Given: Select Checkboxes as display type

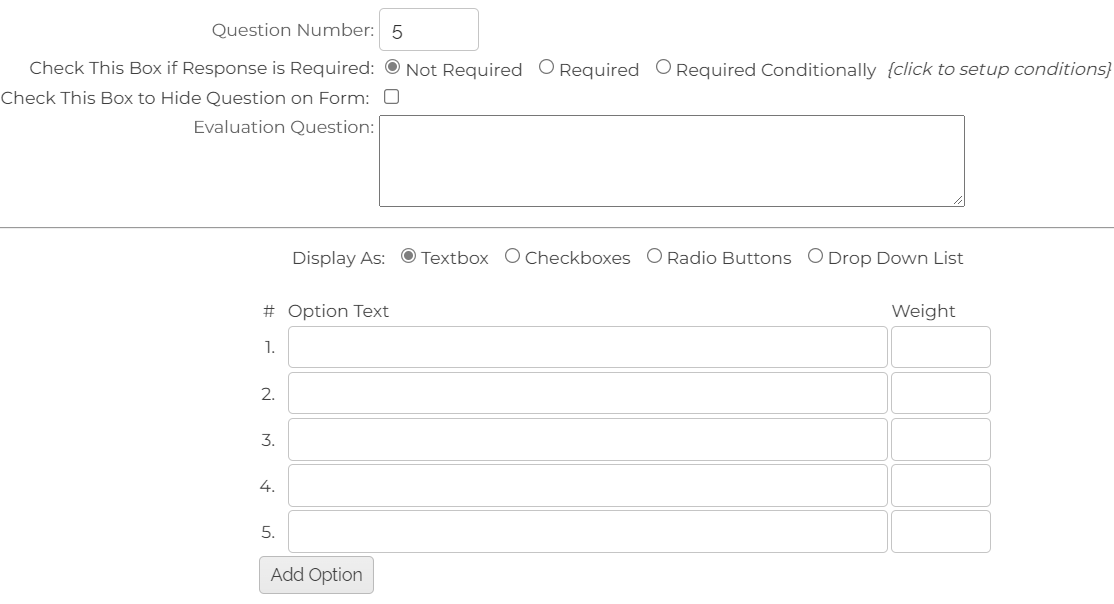Looking at the screenshot, I should pos(512,257).
